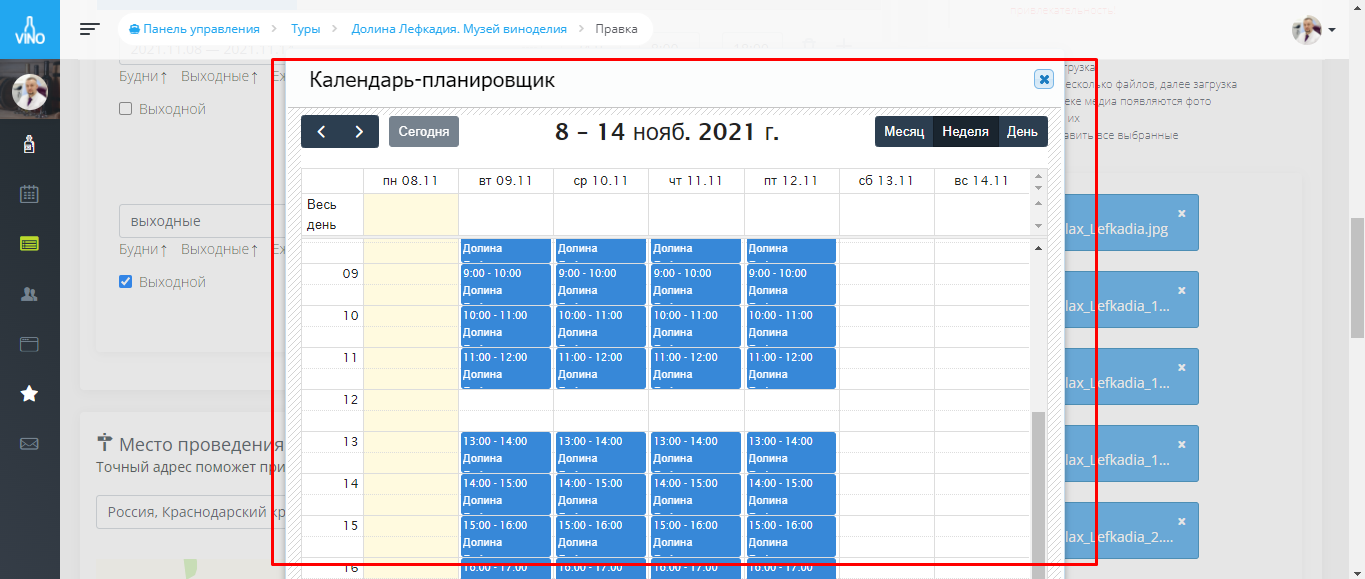Uncheck the checked Выходной checkbox

(x=126, y=282)
